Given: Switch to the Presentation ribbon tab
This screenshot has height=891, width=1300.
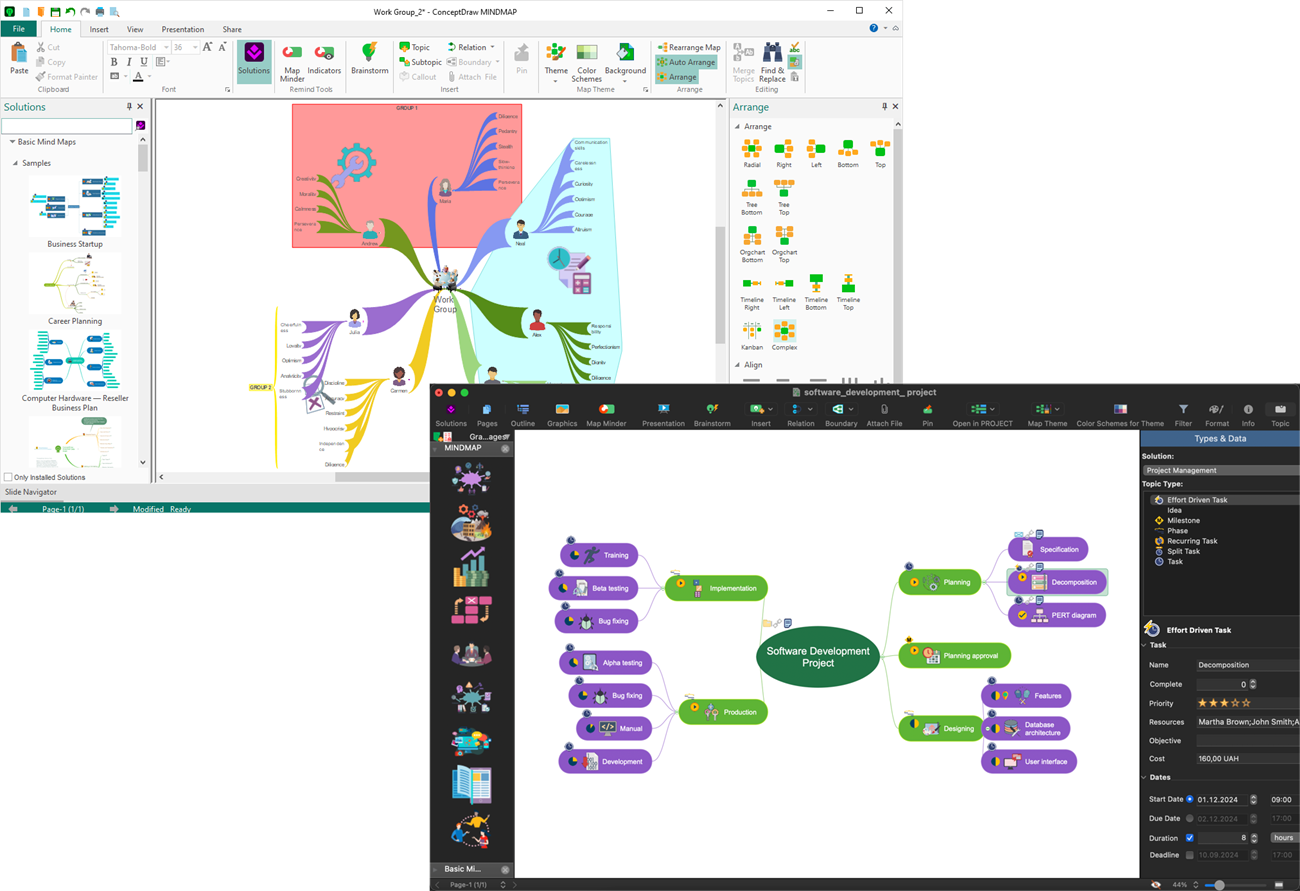Looking at the screenshot, I should pos(183,29).
